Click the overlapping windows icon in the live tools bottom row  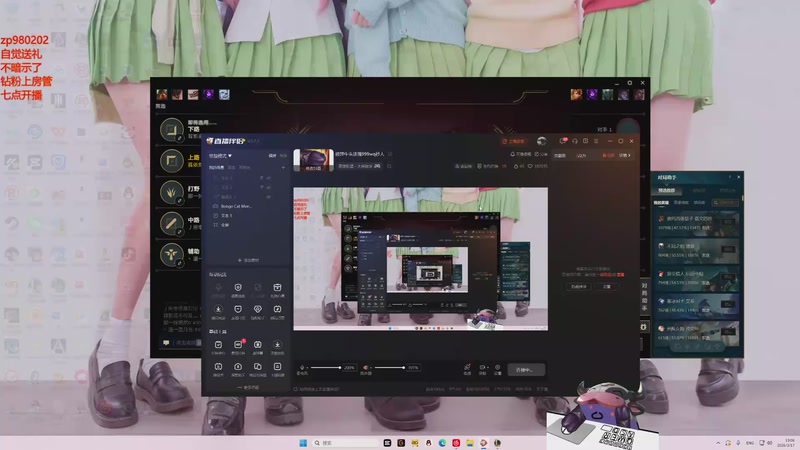[x=258, y=367]
